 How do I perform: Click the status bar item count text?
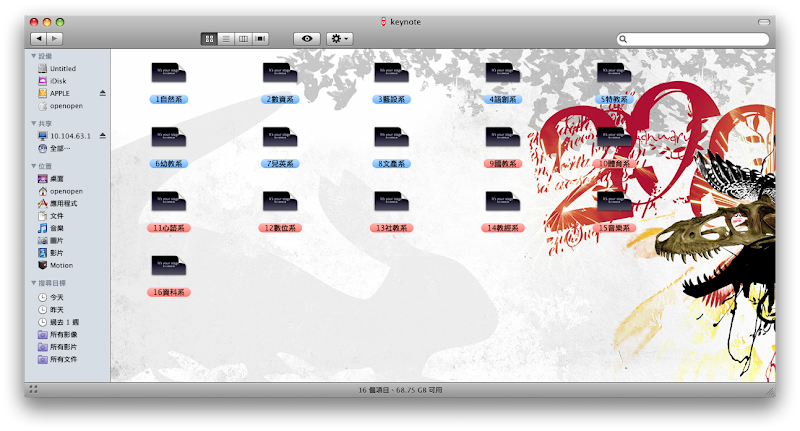click(x=400, y=390)
